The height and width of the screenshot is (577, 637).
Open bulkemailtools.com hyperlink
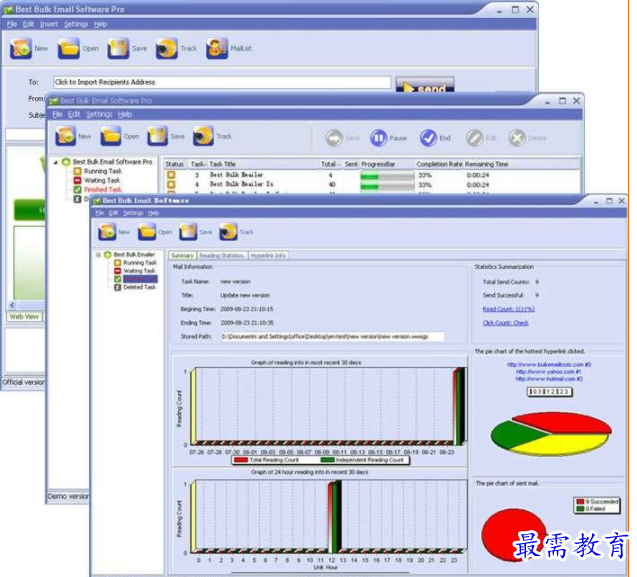pyautogui.click(x=549, y=364)
